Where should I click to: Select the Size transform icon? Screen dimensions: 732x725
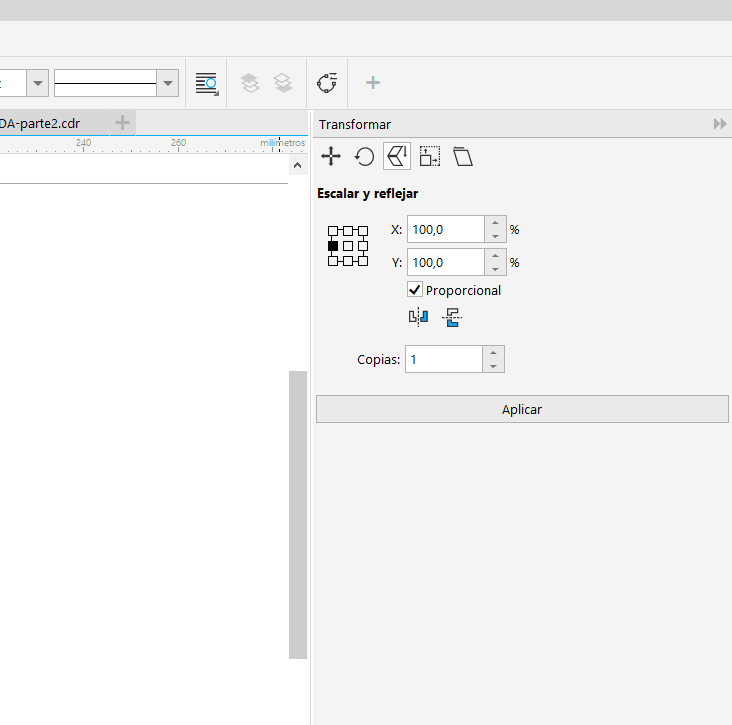coord(429,156)
